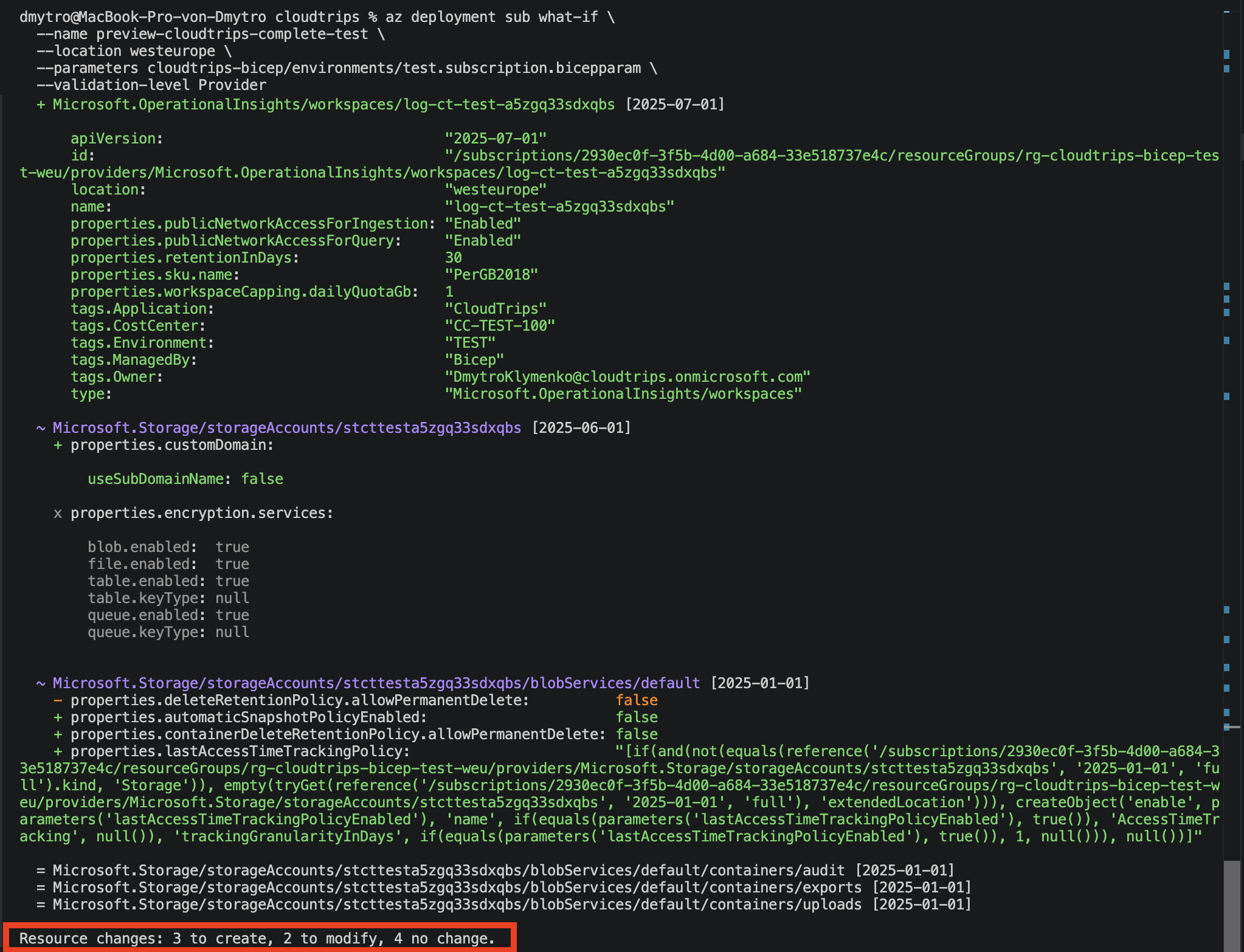Viewport: 1244px width, 952px height.
Task: Click the vertical scrollbar thumb at bottom right
Action: tap(1232, 906)
